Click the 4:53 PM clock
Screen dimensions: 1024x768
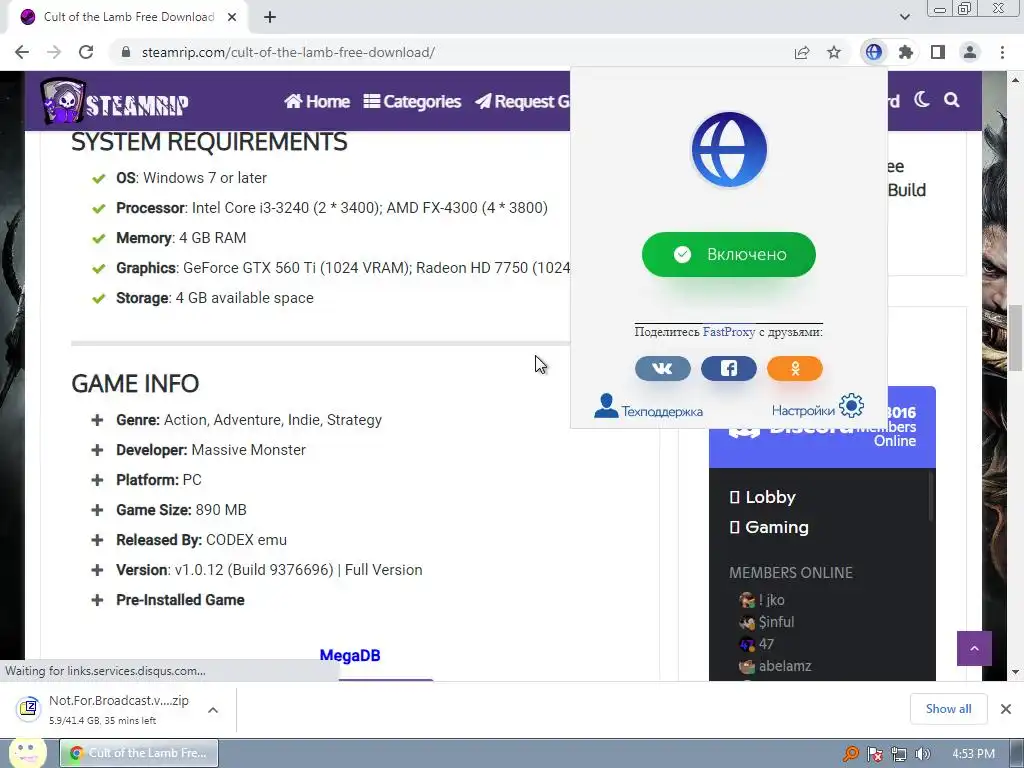tap(973, 754)
